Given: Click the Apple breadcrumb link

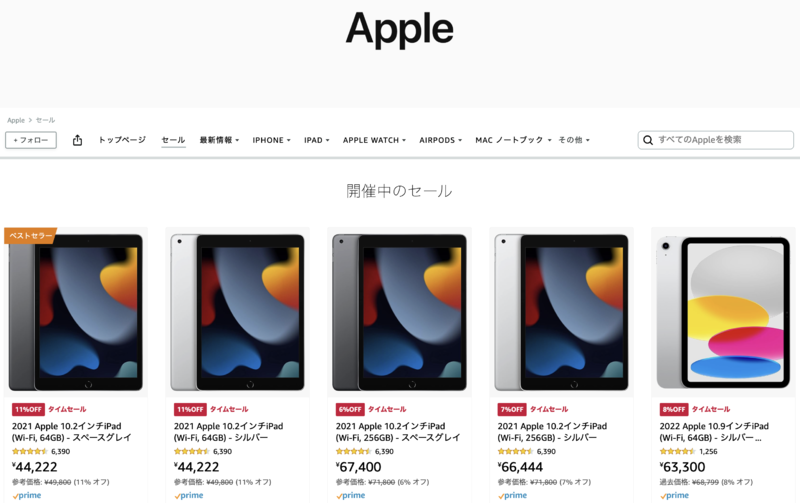Looking at the screenshot, I should (x=16, y=120).
